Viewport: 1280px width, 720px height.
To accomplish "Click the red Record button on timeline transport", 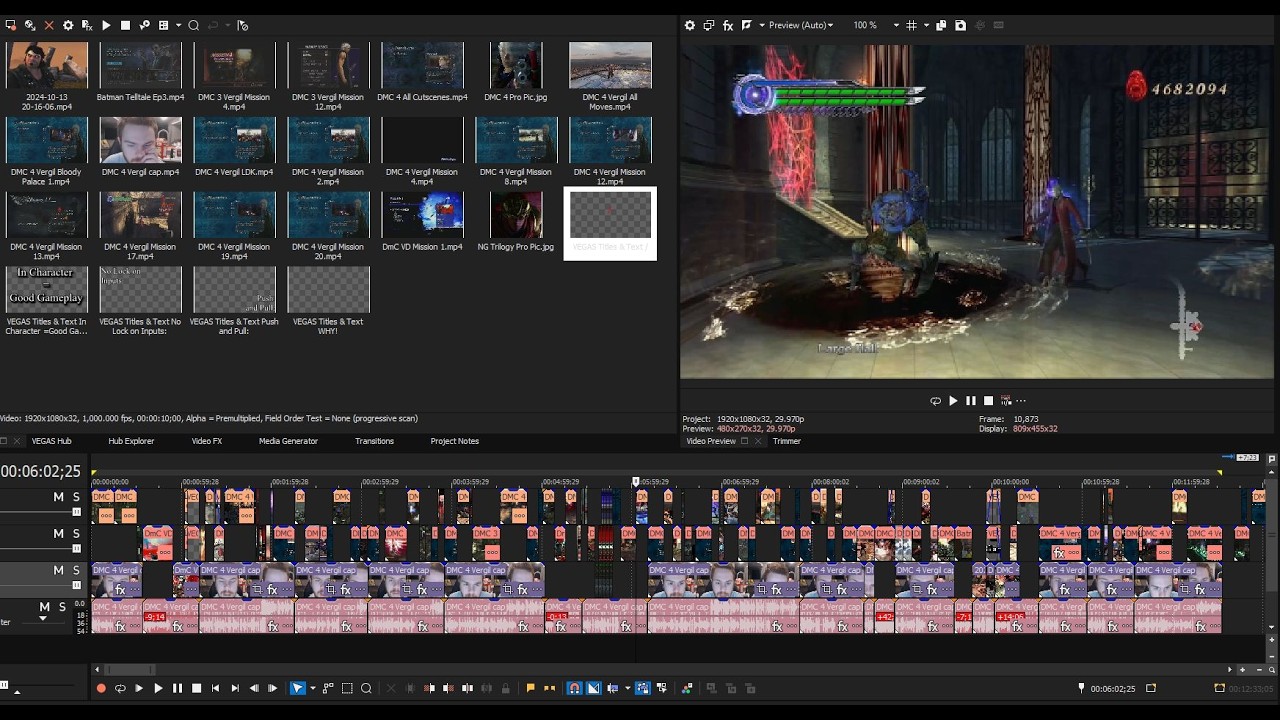I will pyautogui.click(x=101, y=688).
